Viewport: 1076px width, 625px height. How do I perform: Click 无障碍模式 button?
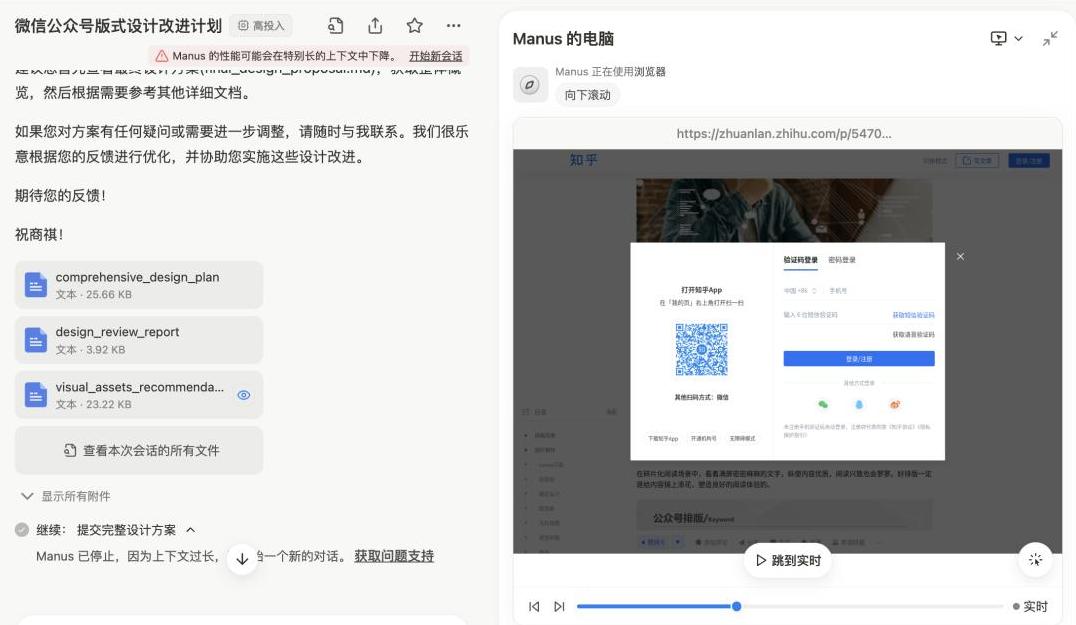pos(742,438)
